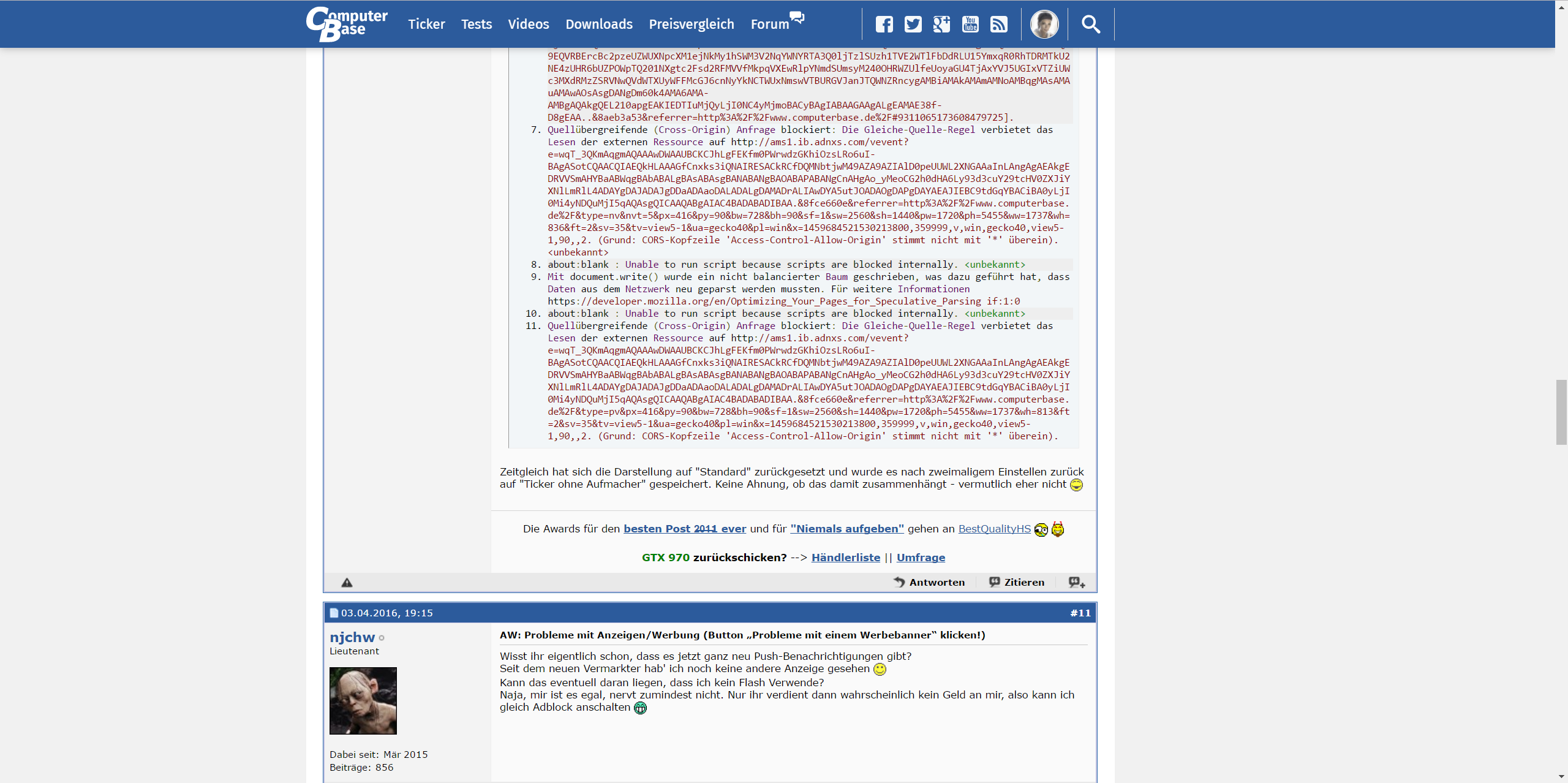Click the multi-quote plus icon
This screenshot has width=1568, height=783.
point(1077,583)
